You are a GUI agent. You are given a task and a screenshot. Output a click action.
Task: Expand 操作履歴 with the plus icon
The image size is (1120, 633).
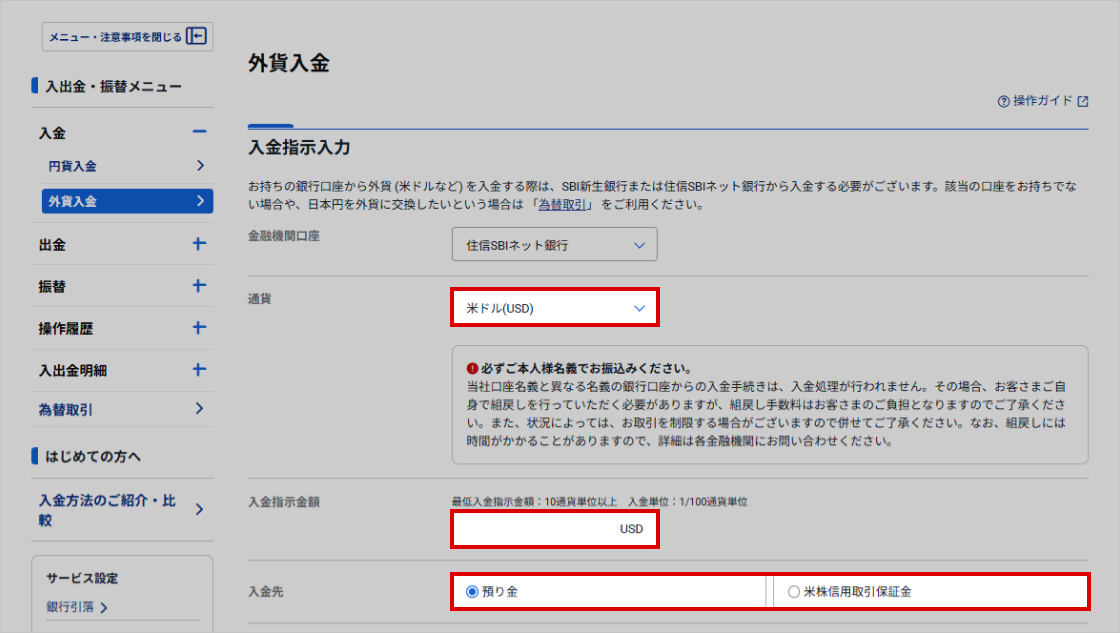click(x=199, y=328)
